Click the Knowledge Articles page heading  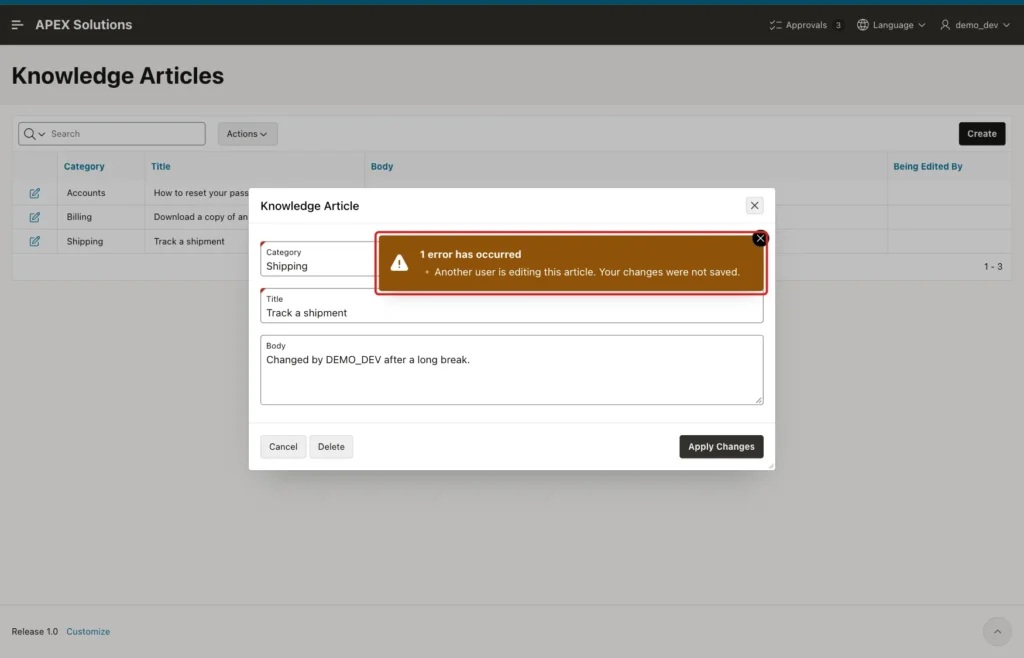(x=118, y=76)
